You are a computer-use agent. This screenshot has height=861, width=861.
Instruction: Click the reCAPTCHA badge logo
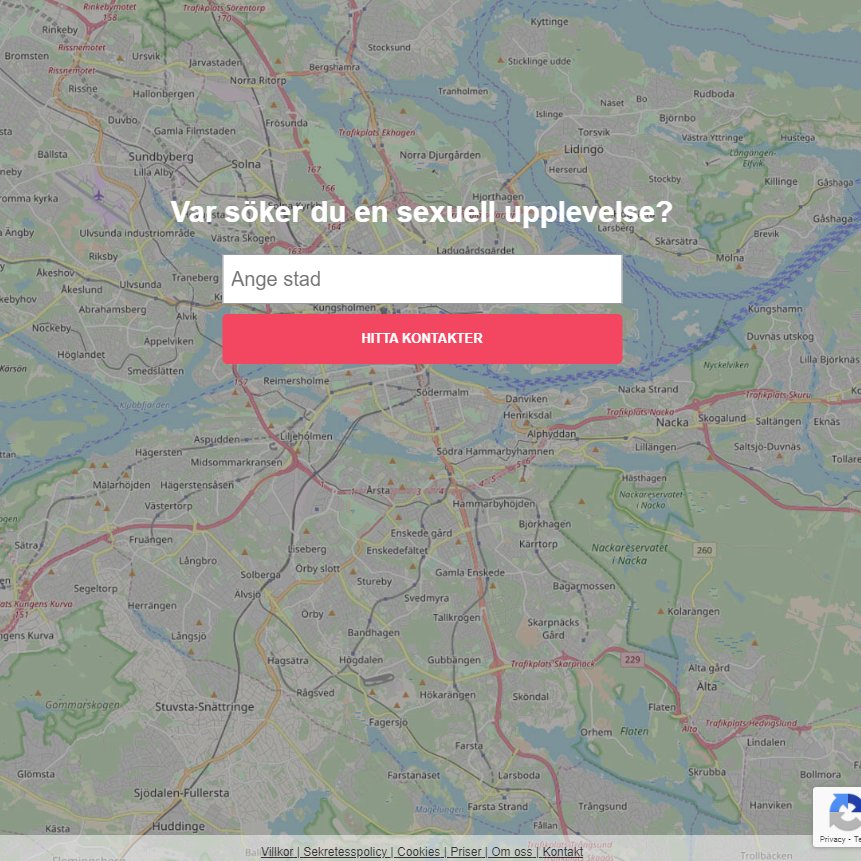845,813
